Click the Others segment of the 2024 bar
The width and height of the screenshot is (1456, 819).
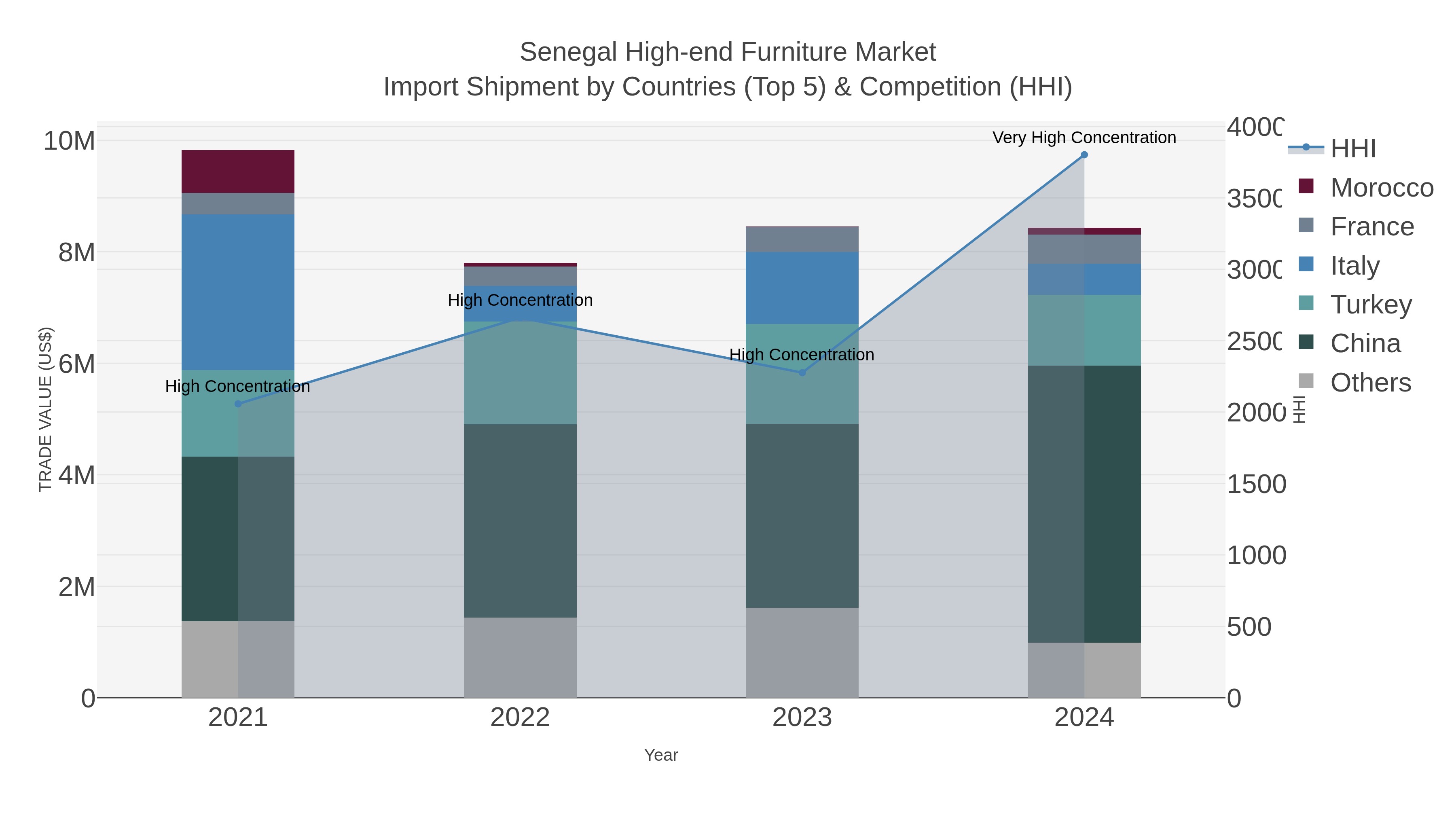pyautogui.click(x=1084, y=670)
